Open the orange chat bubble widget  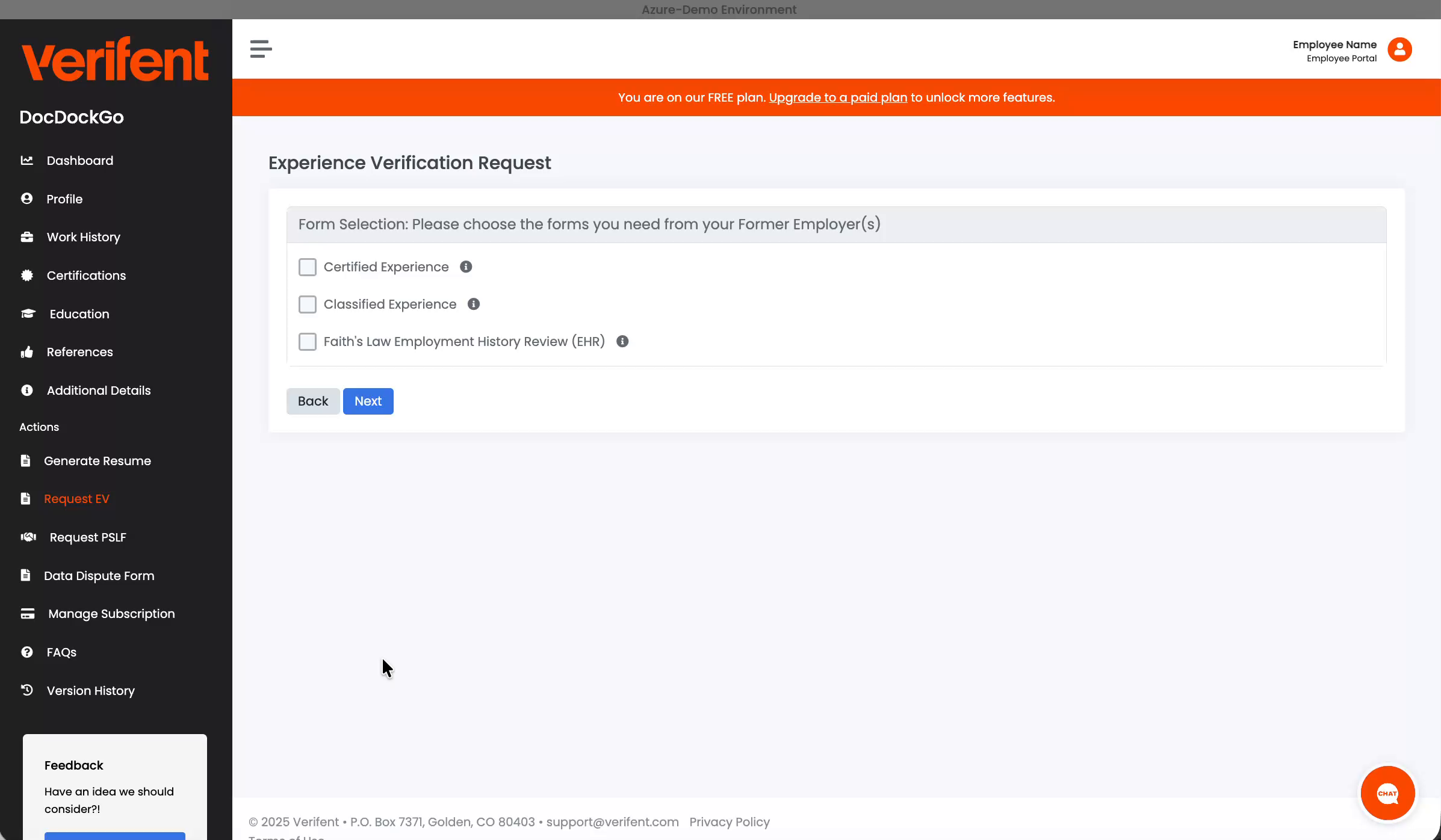1388,792
